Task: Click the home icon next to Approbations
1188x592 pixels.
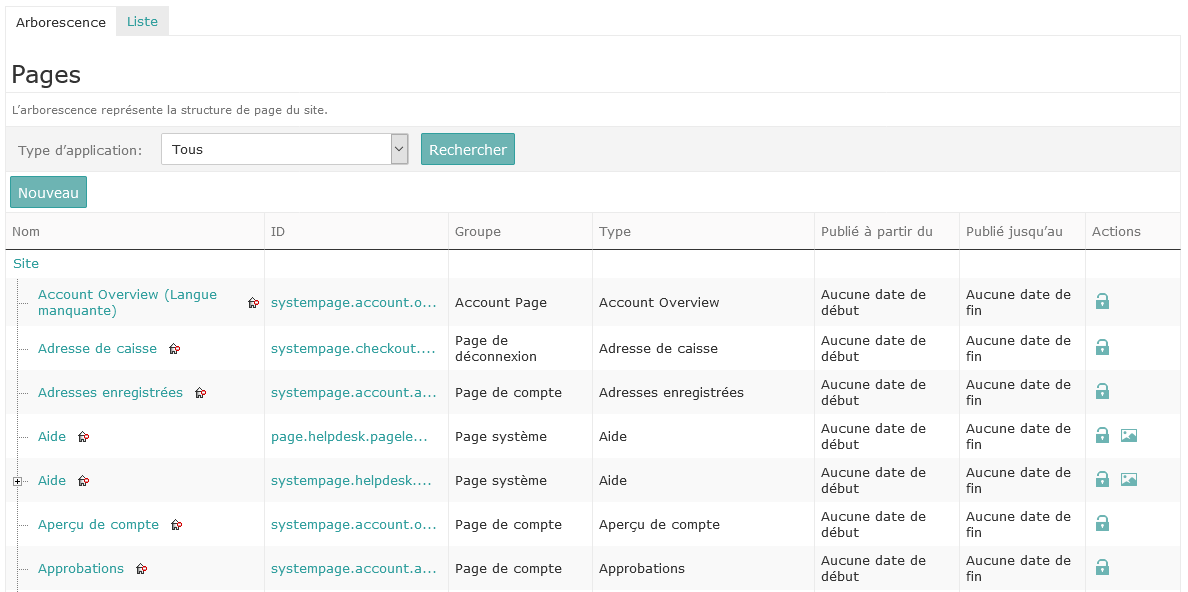Action: tap(141, 568)
